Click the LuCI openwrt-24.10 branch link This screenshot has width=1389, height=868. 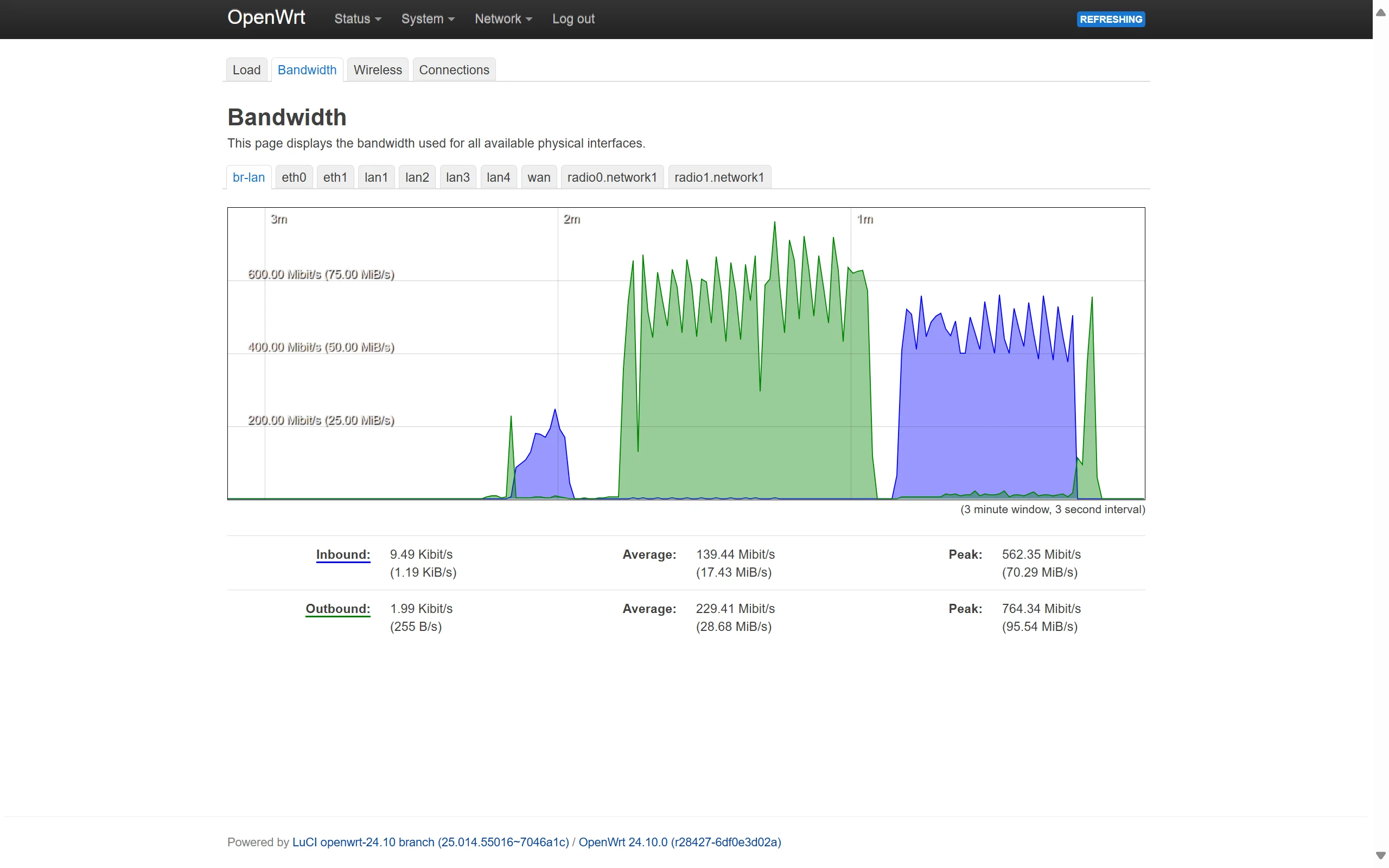[430, 841]
